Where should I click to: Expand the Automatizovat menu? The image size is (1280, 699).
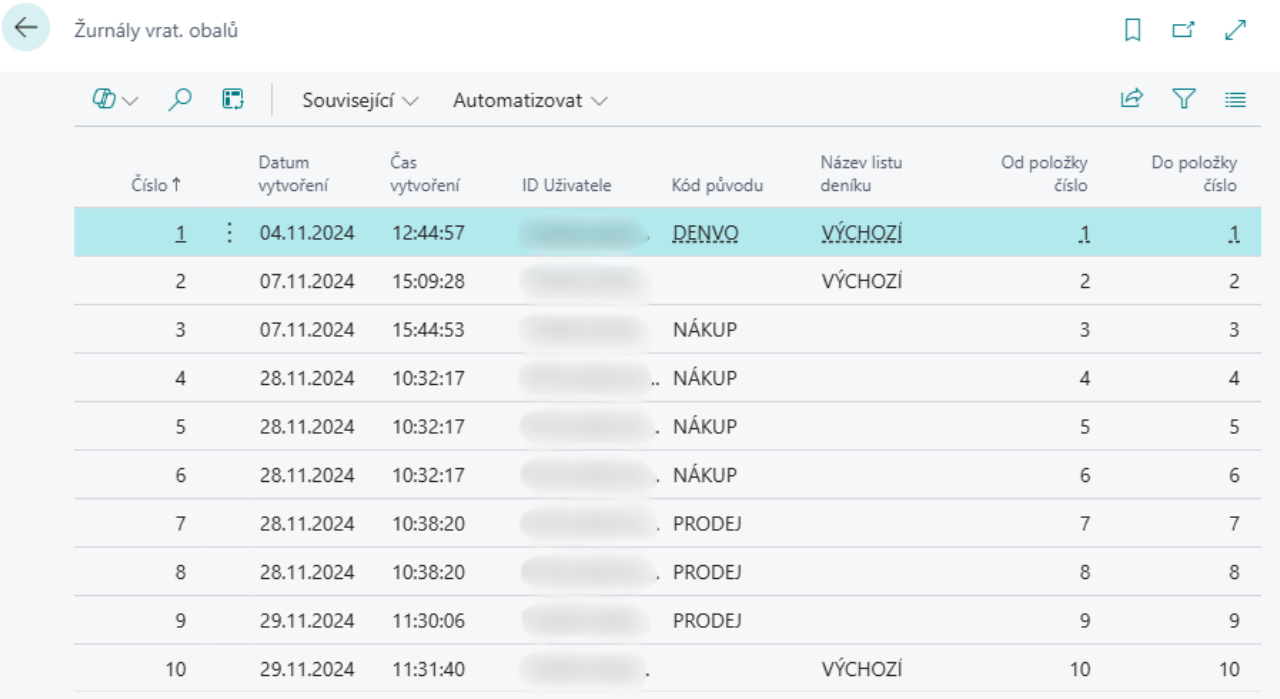pyautogui.click(x=530, y=101)
